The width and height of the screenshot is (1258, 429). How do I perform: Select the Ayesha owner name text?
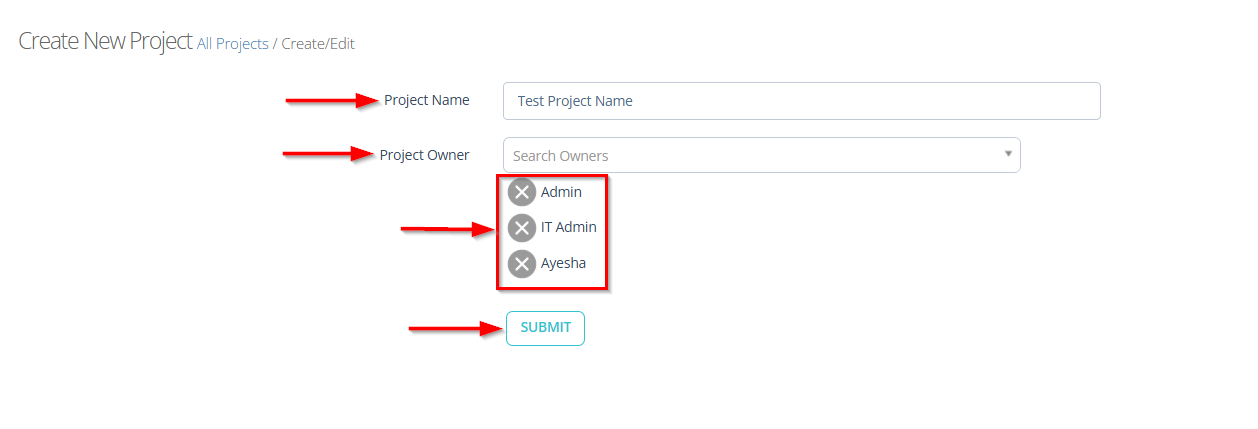(563, 264)
